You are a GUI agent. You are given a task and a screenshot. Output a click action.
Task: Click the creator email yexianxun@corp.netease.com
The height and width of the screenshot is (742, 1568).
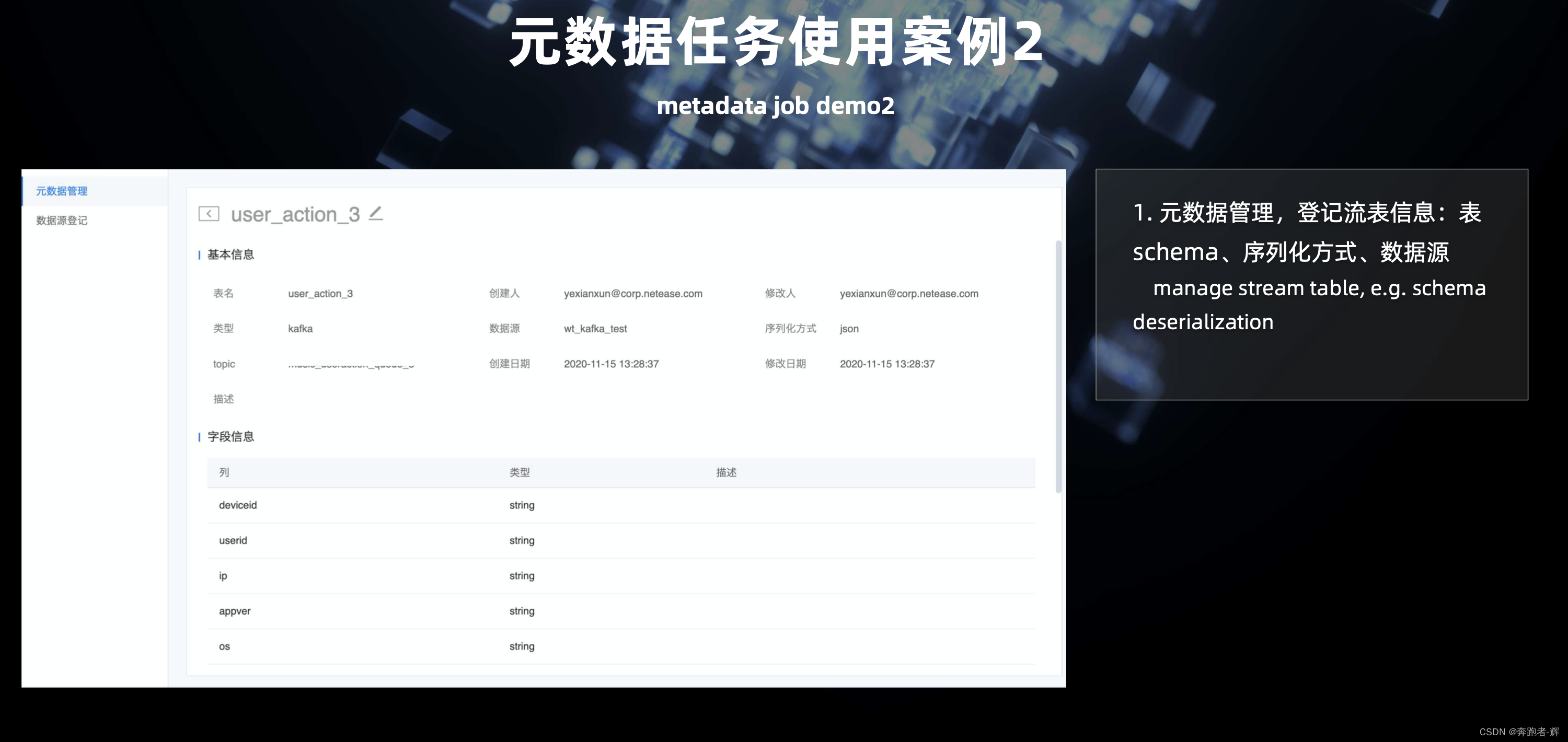(632, 293)
